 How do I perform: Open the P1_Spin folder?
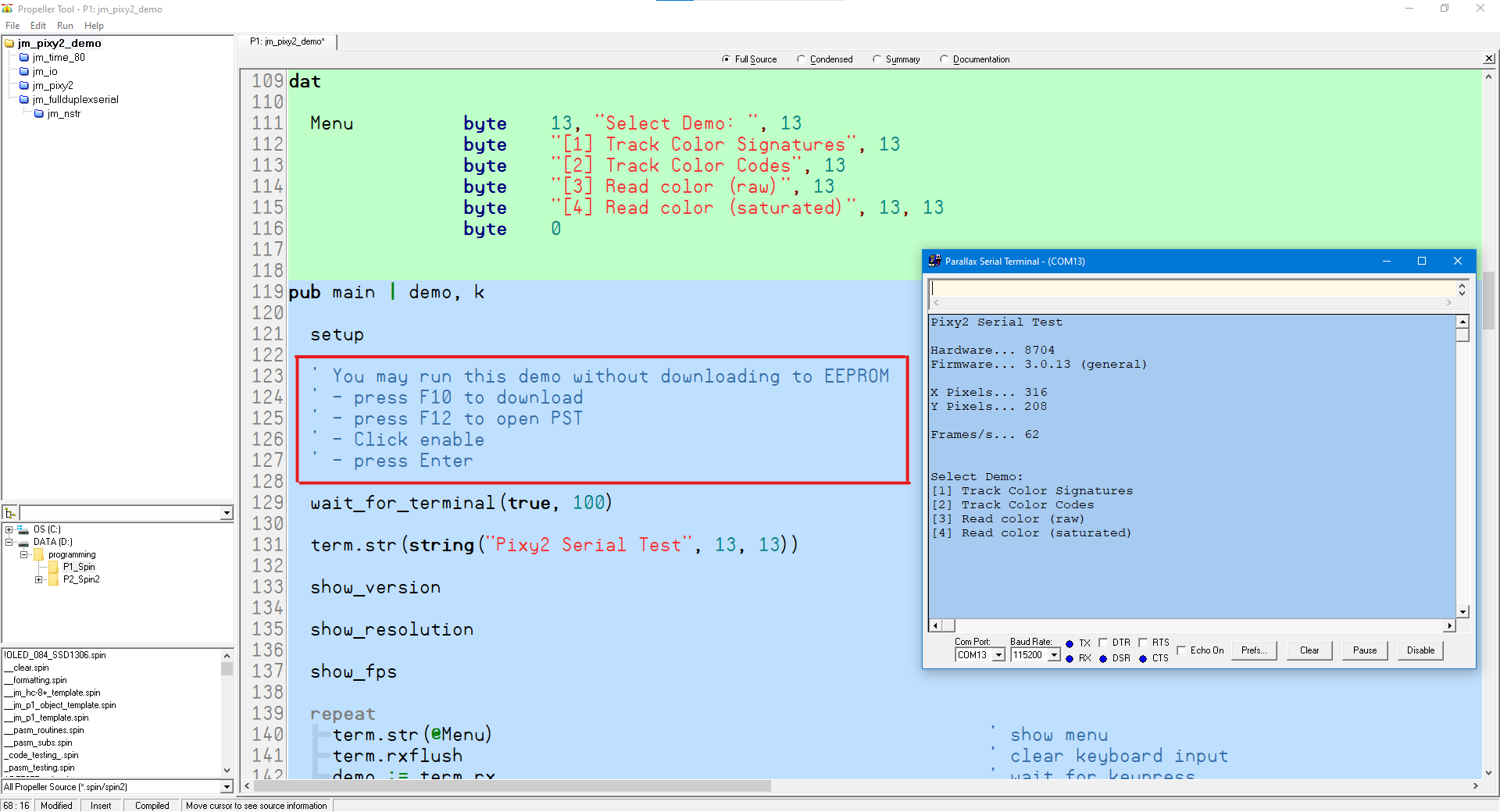tap(78, 567)
